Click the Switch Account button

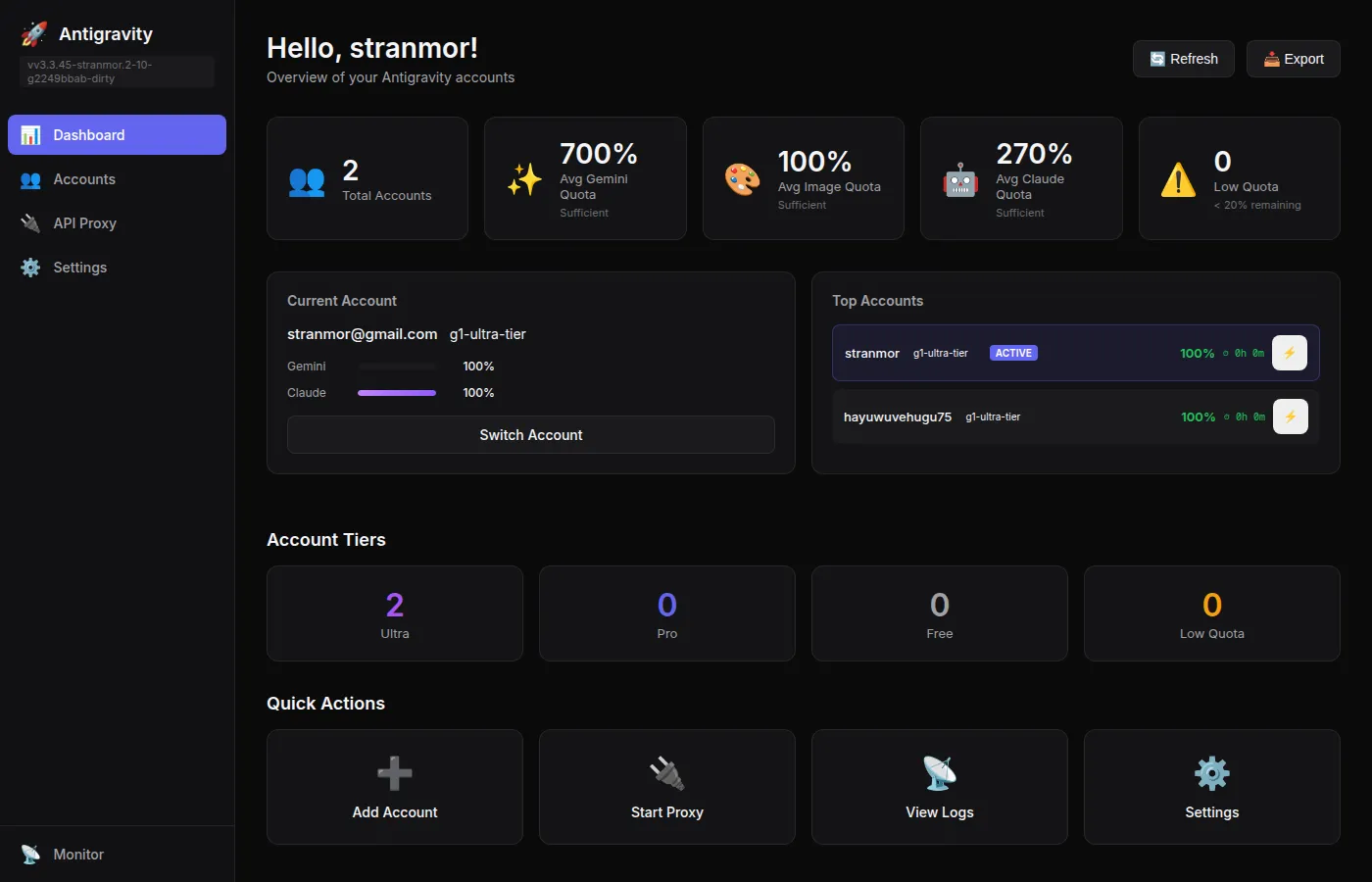(x=530, y=435)
